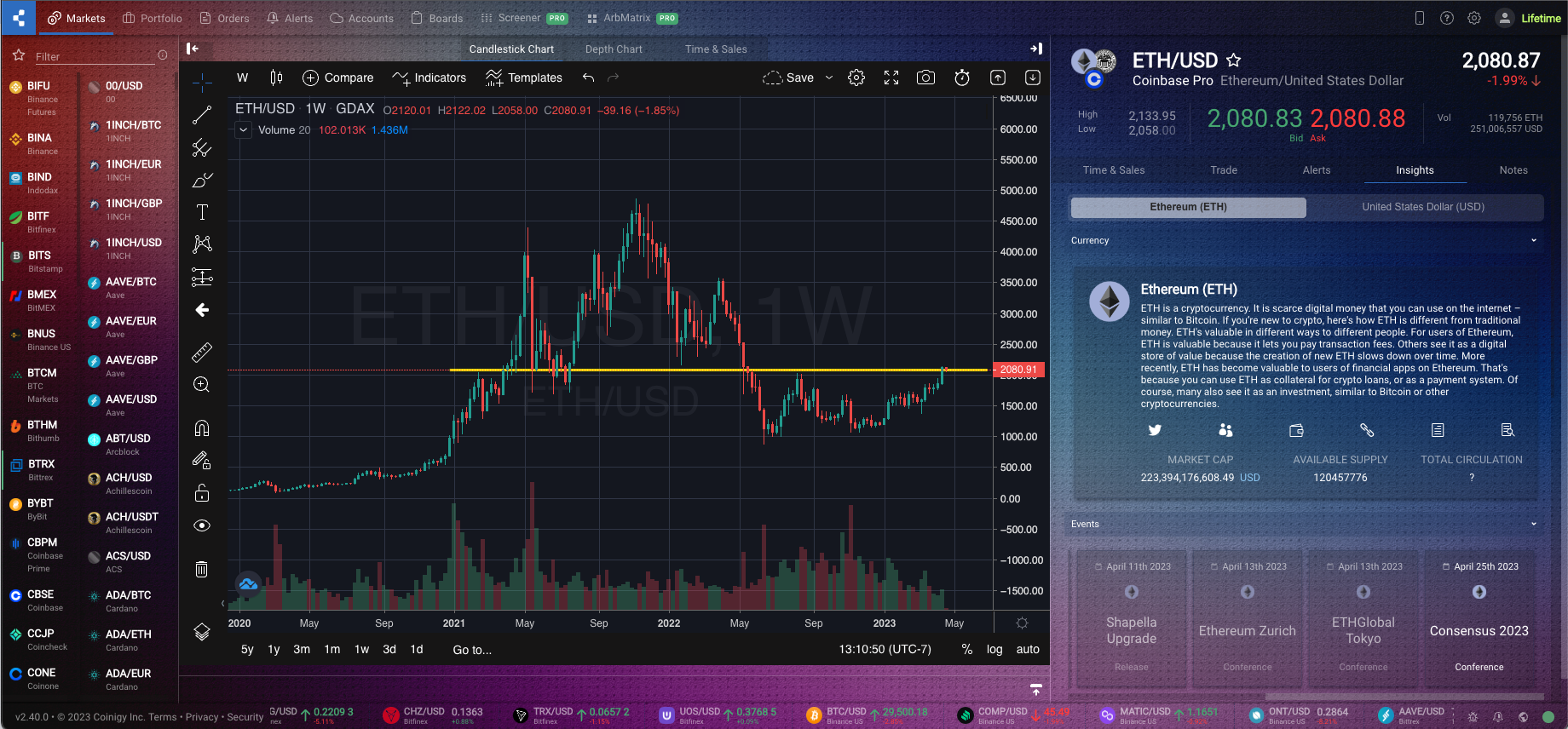The image size is (1568, 729).
Task: Select the Coinbase Prime exchange
Action: [x=39, y=555]
